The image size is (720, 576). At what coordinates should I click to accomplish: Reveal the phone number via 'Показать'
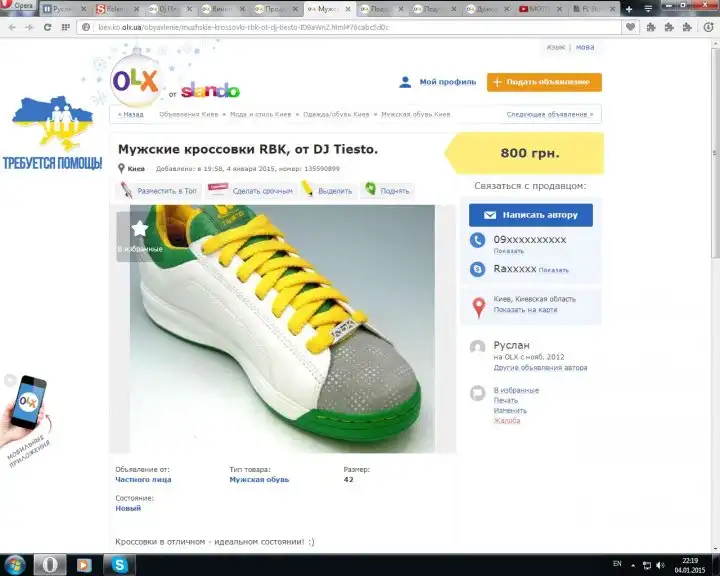coord(508,251)
